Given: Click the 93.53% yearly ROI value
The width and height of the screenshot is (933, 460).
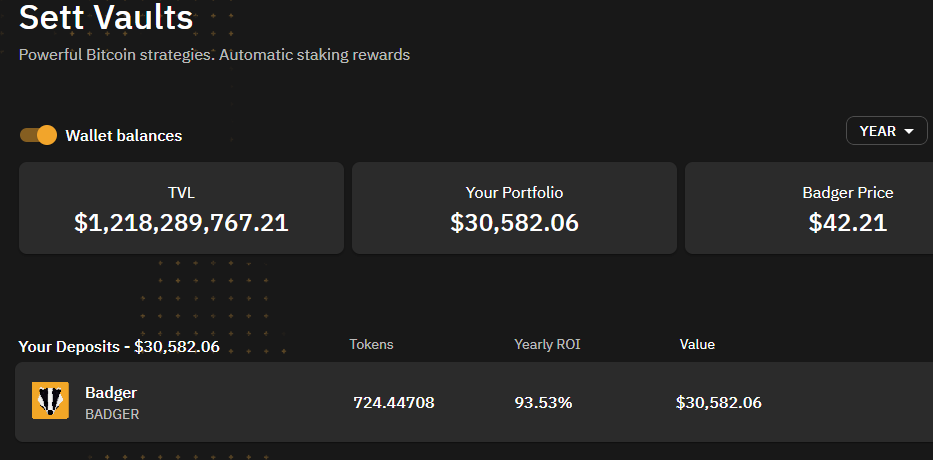Looking at the screenshot, I should pyautogui.click(x=543, y=403).
